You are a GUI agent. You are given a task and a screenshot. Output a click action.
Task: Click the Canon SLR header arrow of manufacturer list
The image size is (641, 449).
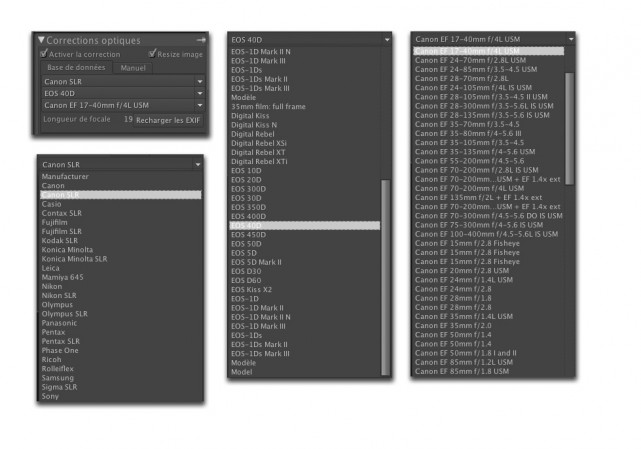tap(198, 164)
